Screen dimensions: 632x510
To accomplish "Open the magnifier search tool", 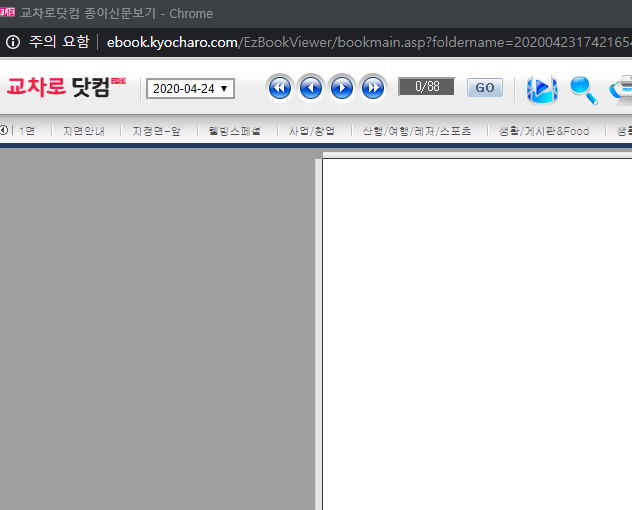I will [x=583, y=90].
